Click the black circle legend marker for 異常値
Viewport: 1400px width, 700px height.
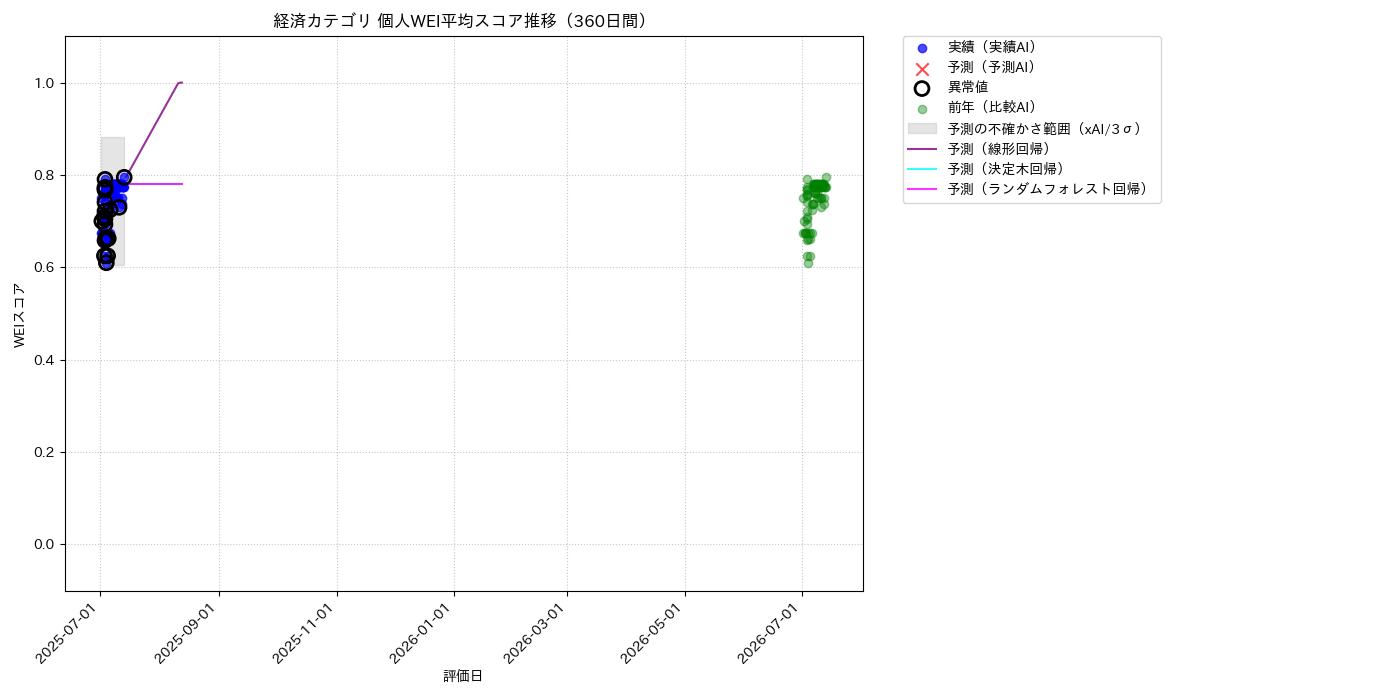coord(922,88)
